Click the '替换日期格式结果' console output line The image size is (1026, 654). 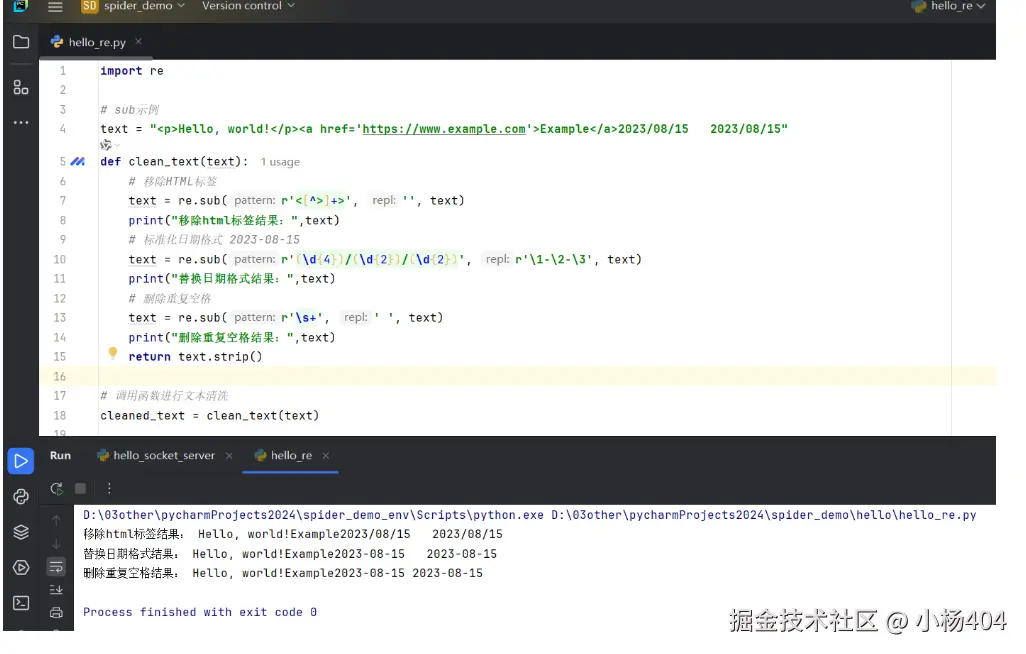[x=290, y=554]
